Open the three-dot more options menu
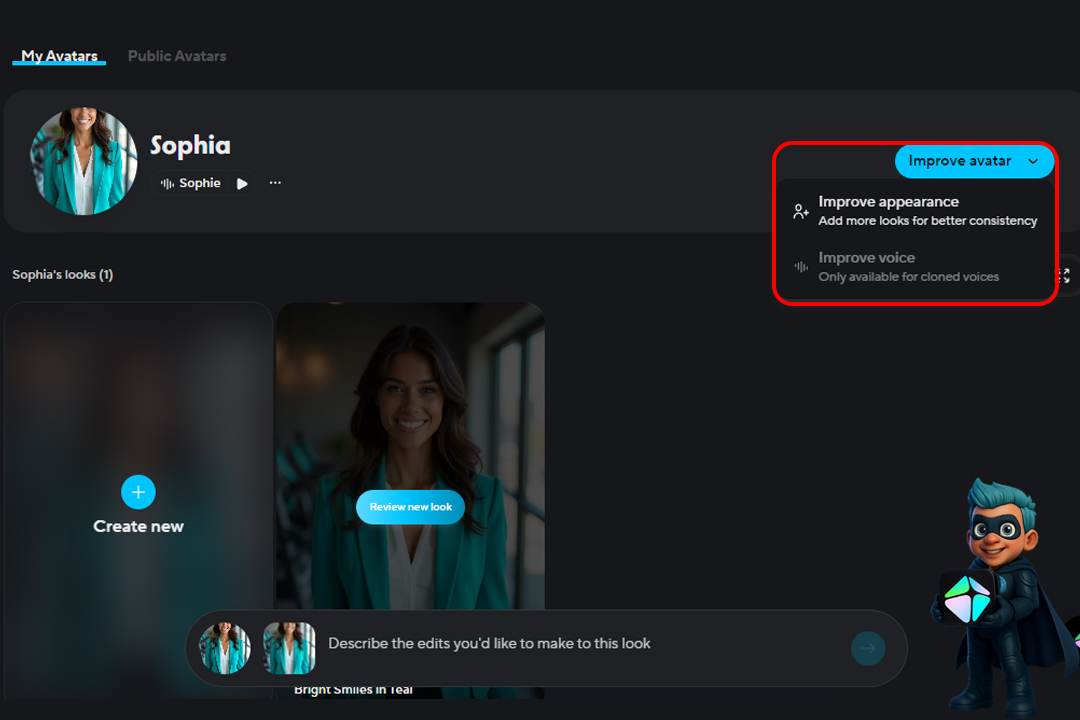This screenshot has width=1080, height=720. click(x=275, y=183)
